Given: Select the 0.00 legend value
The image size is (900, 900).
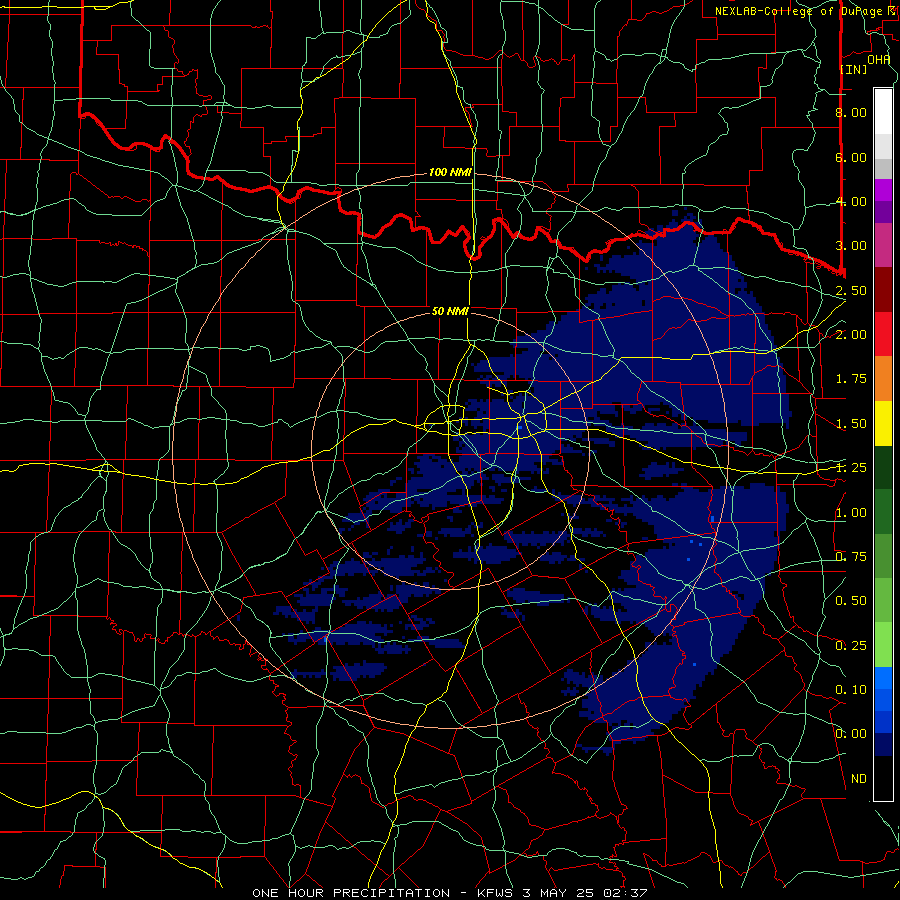Looking at the screenshot, I should (851, 734).
